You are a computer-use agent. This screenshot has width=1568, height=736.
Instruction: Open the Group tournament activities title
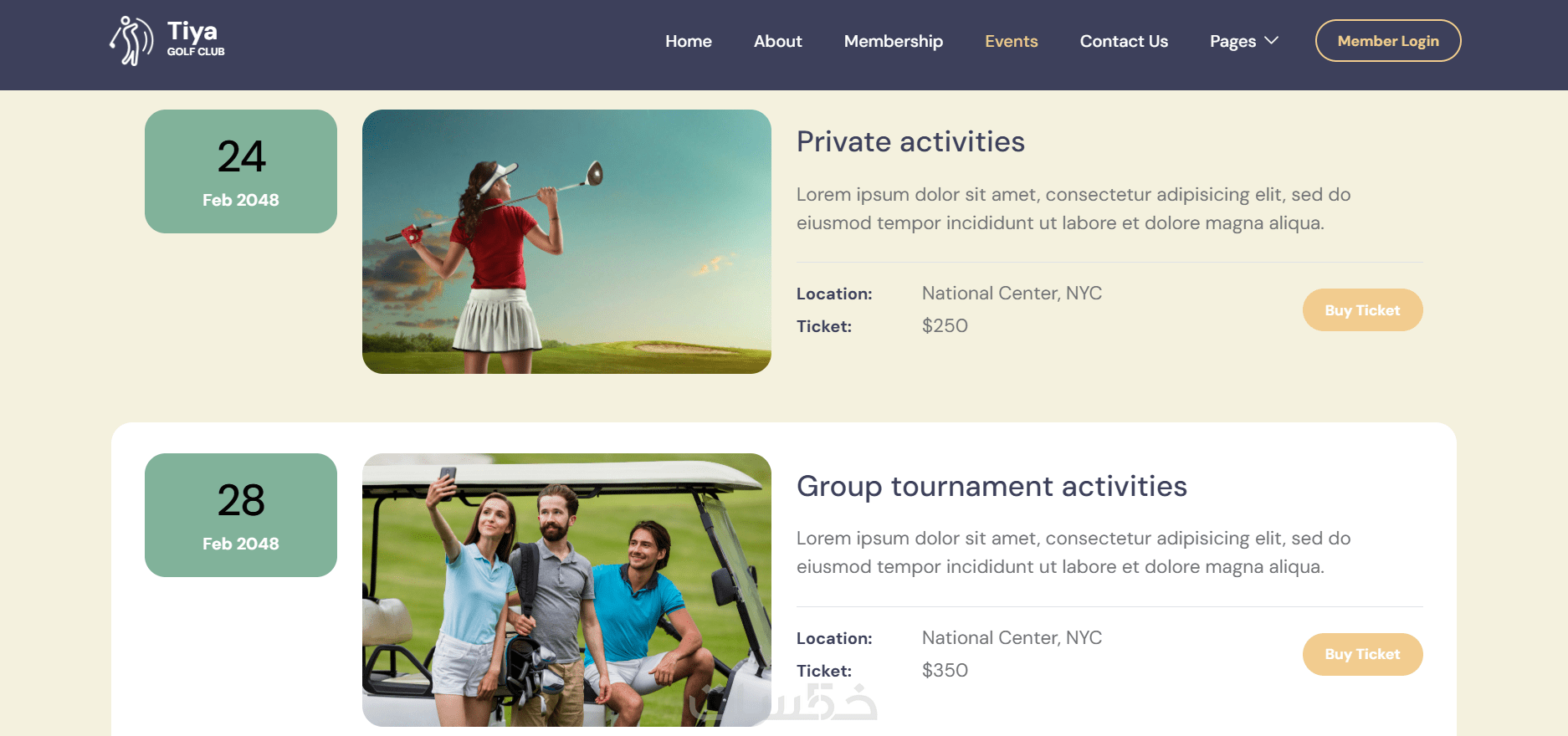coord(992,487)
